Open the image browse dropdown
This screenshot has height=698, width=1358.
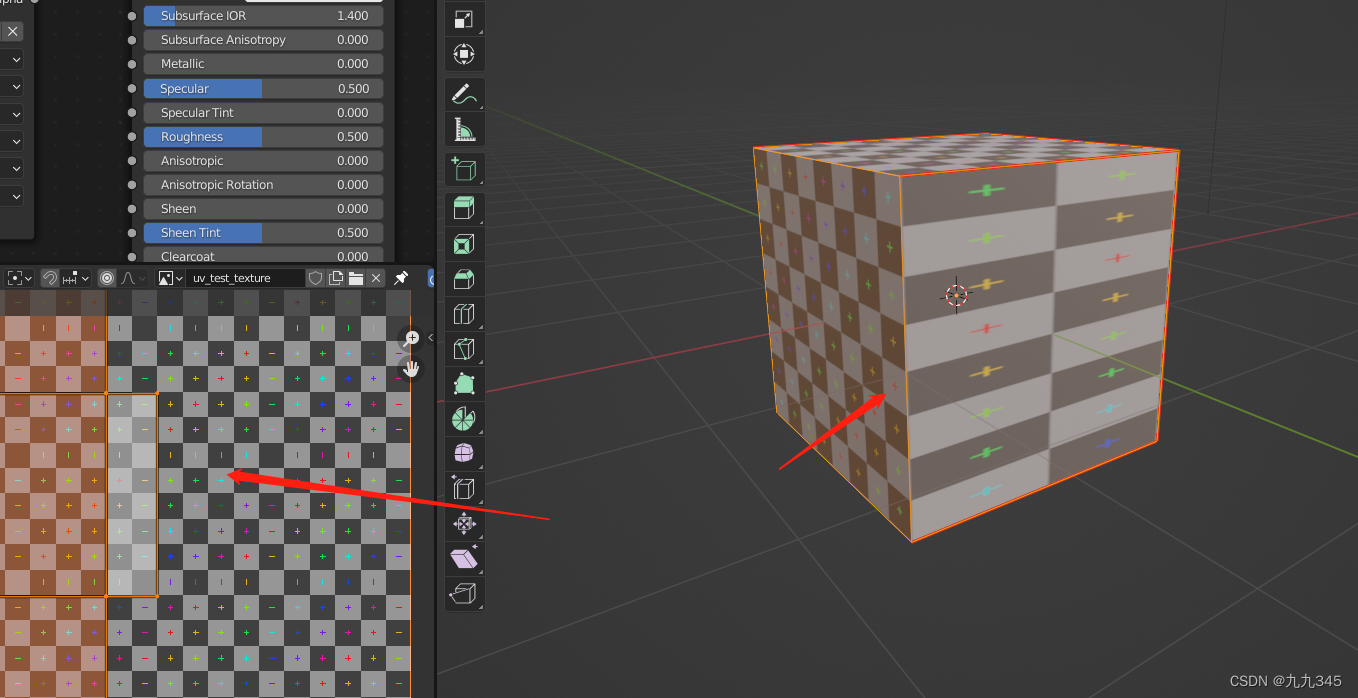[x=170, y=278]
